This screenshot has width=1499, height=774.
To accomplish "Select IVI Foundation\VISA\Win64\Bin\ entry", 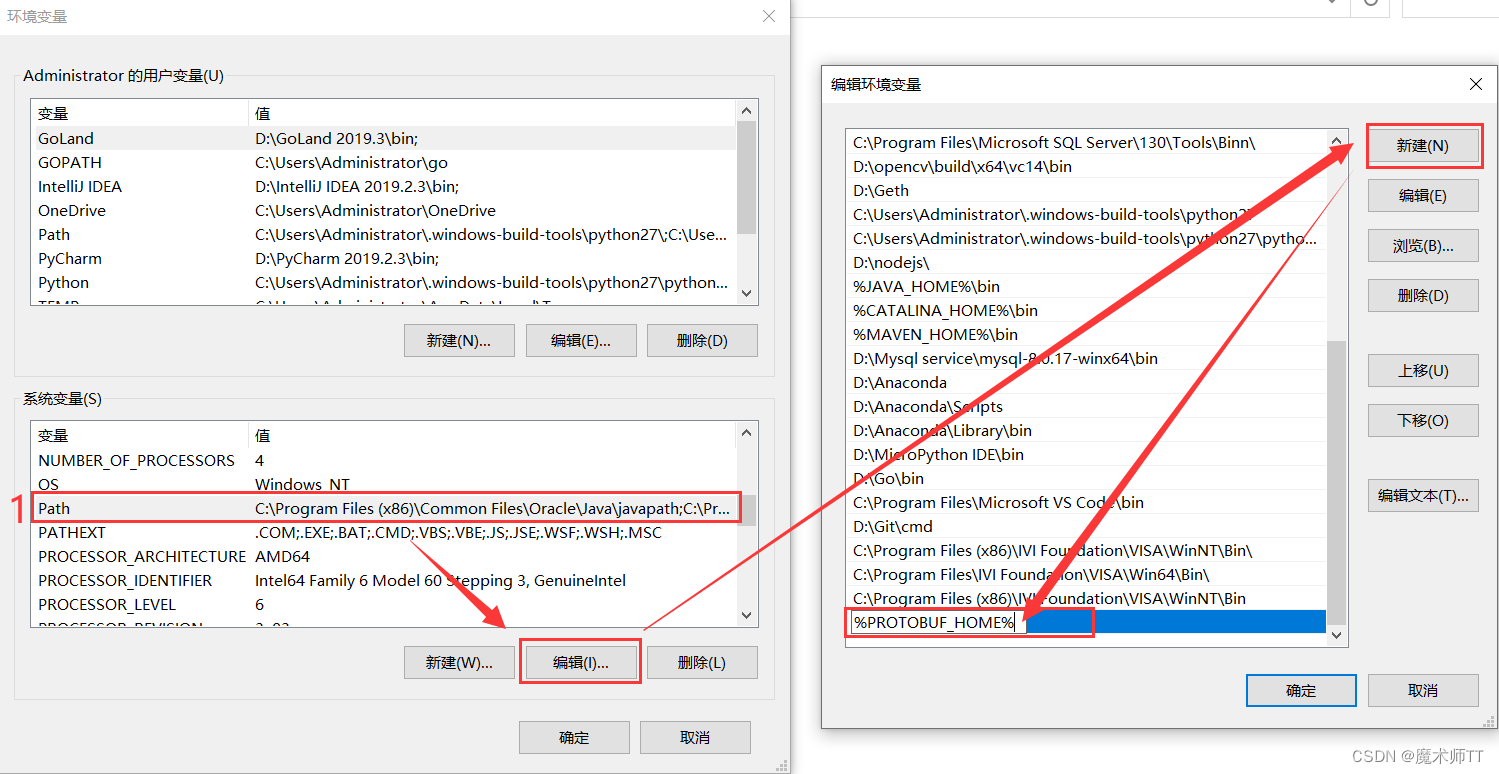I will pyautogui.click(x=1086, y=575).
